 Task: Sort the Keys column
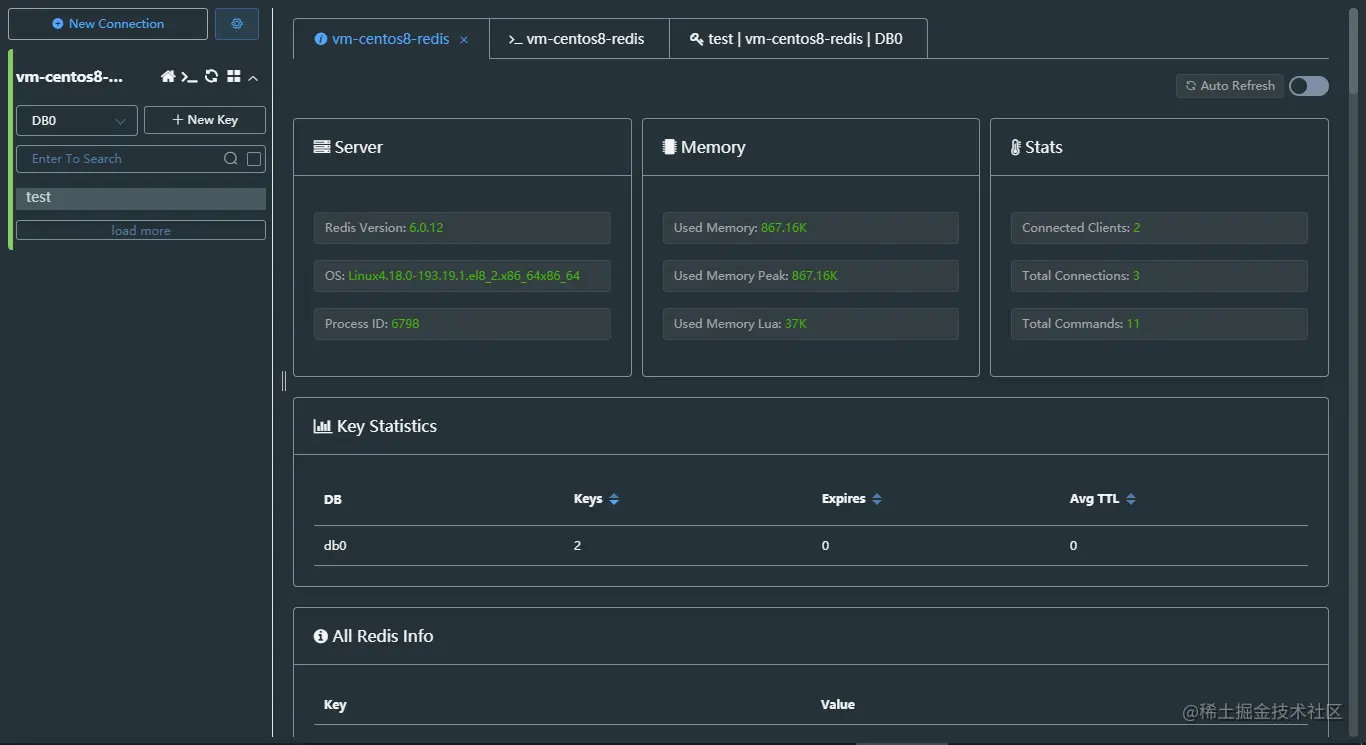coord(614,499)
